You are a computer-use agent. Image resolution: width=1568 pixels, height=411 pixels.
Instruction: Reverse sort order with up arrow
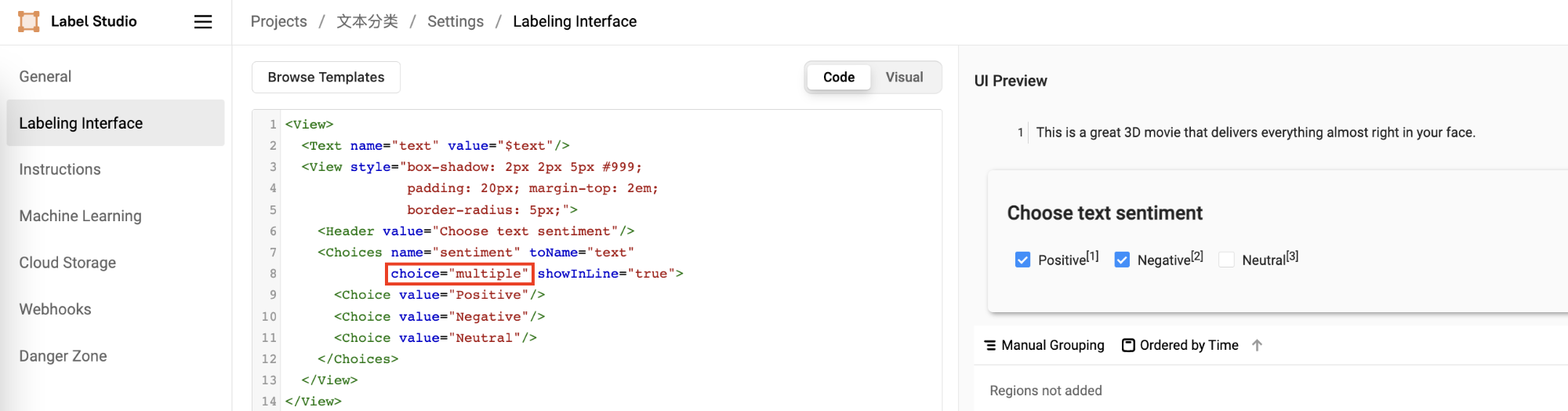click(1257, 345)
